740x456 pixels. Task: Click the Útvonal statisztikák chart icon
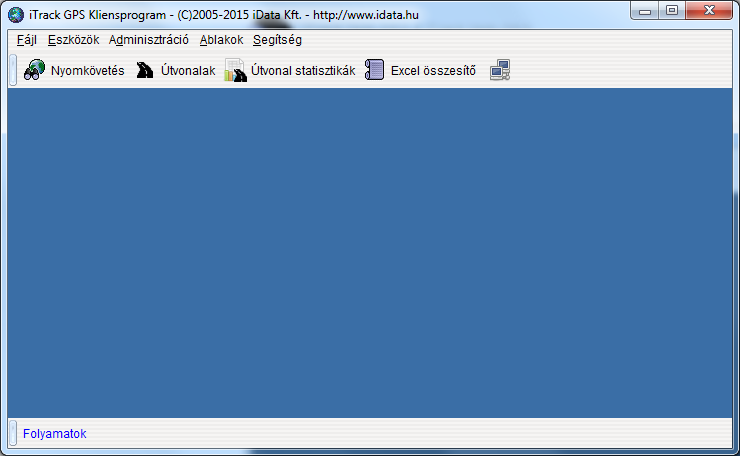(235, 70)
